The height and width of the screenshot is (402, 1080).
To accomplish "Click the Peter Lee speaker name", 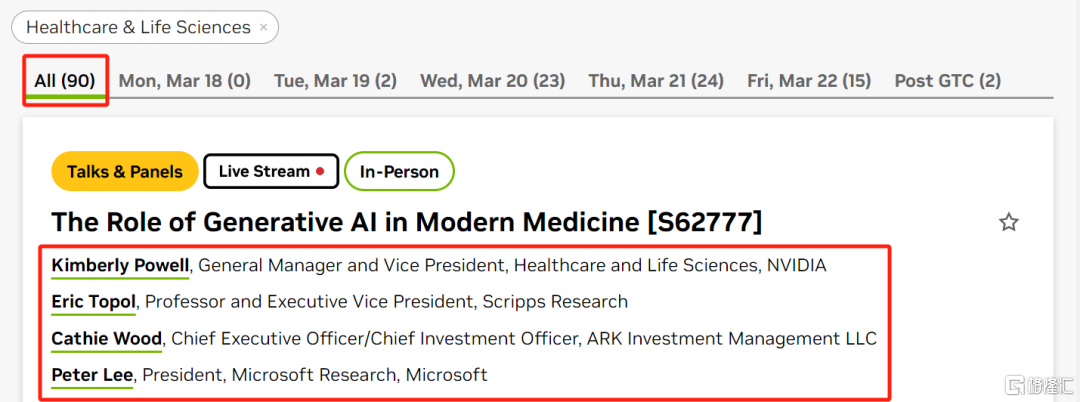I will tap(92, 375).
